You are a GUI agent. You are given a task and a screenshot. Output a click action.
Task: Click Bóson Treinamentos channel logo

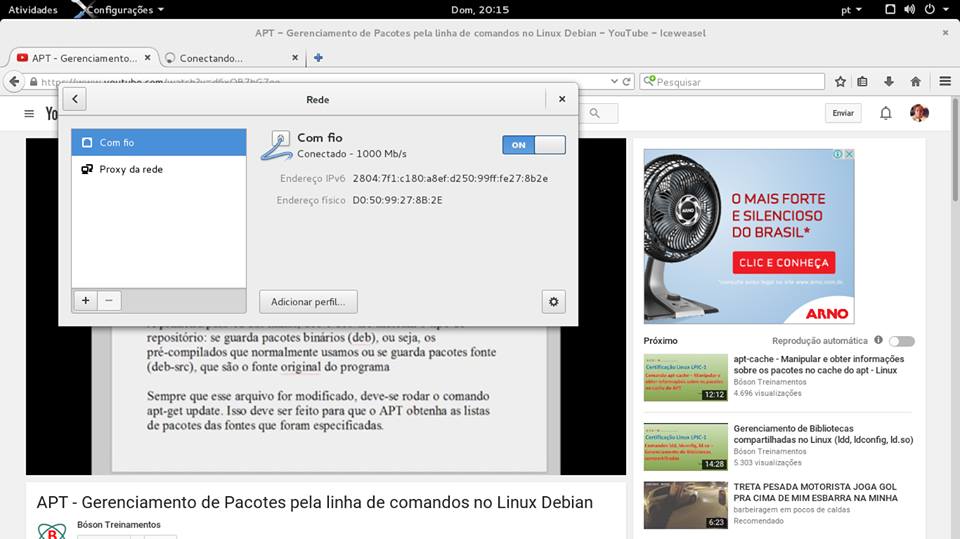click(x=52, y=532)
